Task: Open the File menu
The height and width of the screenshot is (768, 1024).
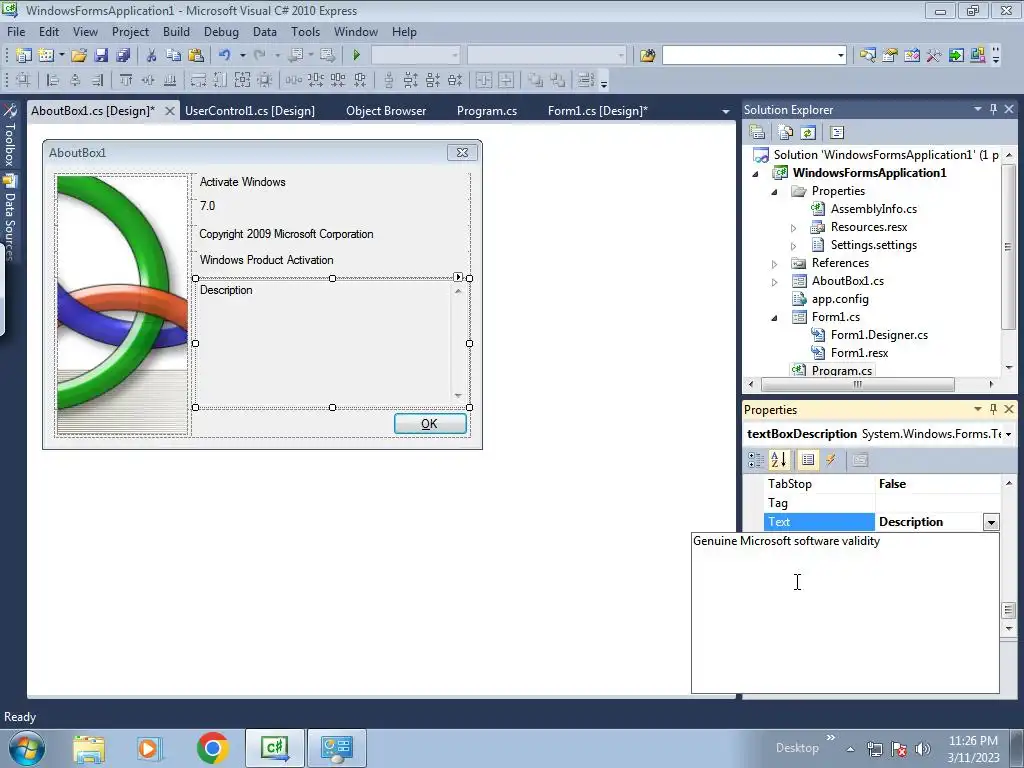Action: click(x=16, y=31)
